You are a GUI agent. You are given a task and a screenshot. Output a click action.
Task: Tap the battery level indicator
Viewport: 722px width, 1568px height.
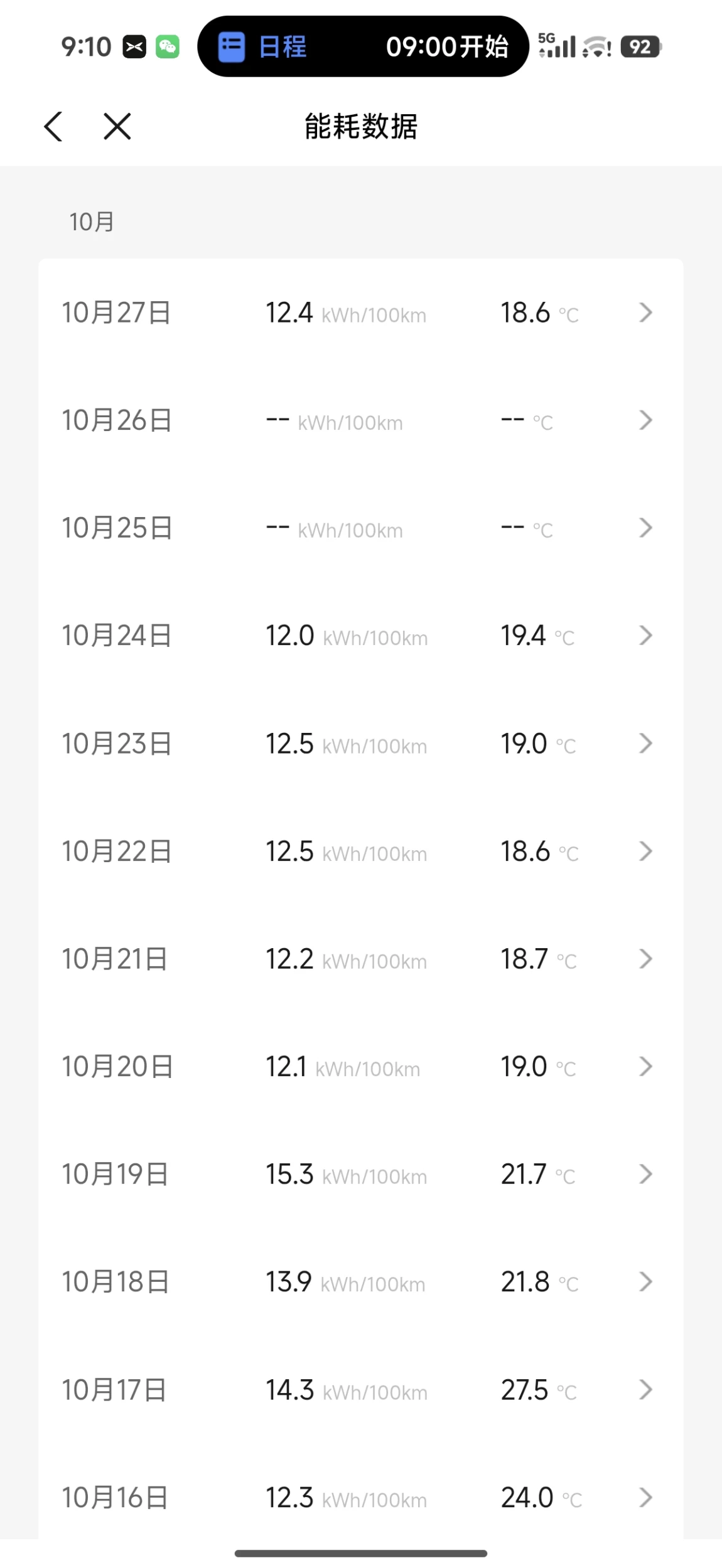pyautogui.click(x=640, y=47)
